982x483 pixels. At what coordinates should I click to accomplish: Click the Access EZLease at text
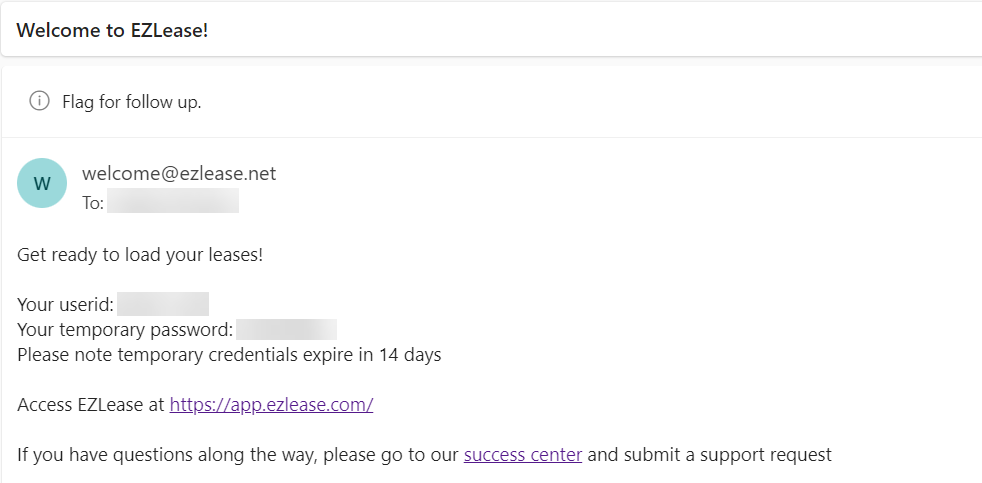pyautogui.click(x=91, y=405)
